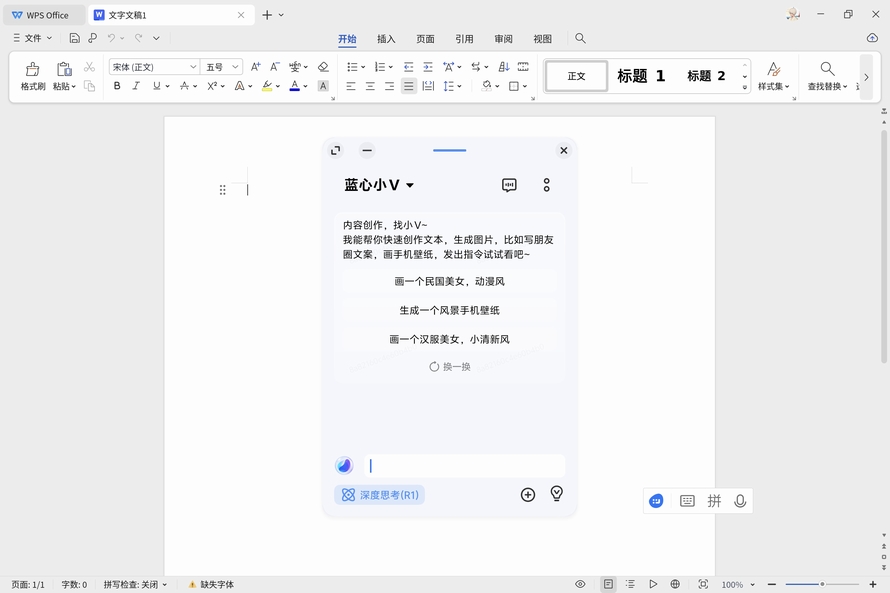Click the Format Painter (格式刷) icon

[33, 69]
